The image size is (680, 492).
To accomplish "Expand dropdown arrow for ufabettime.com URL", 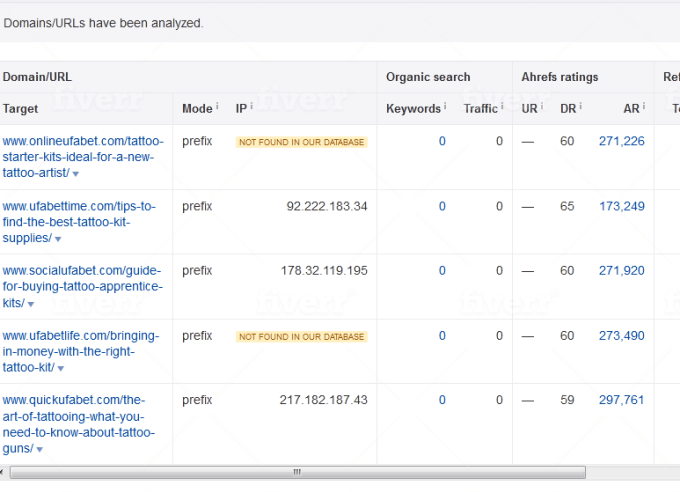I will (58, 240).
